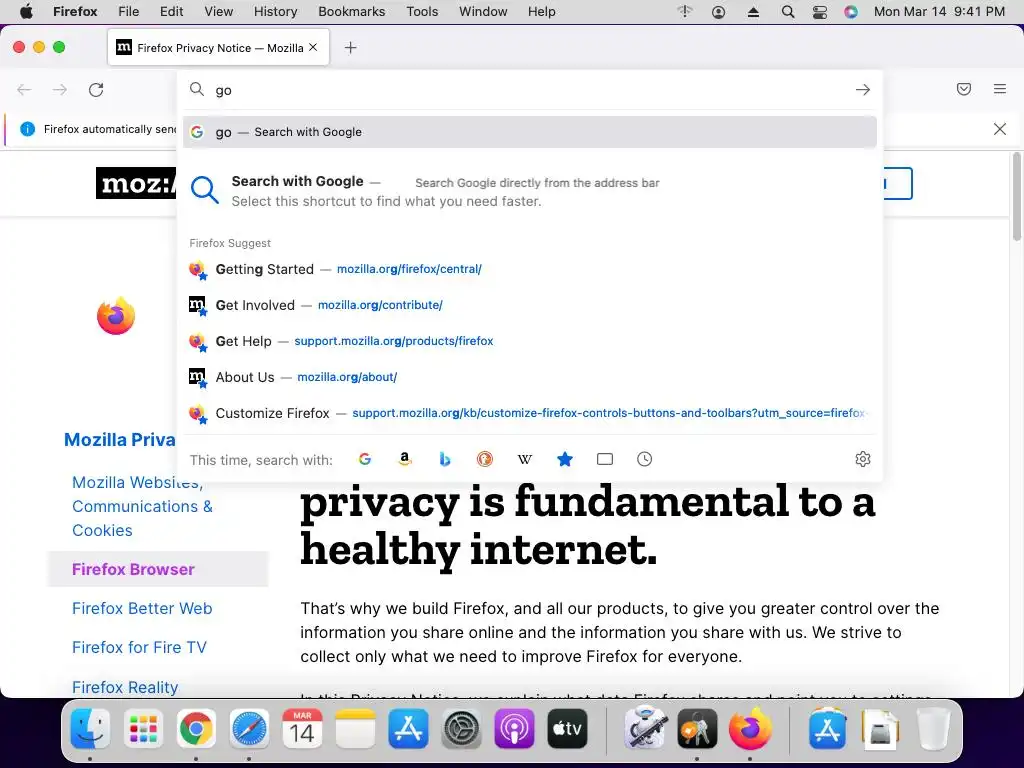
Task: Open Automator from the Dock
Action: pyautogui.click(x=645, y=728)
